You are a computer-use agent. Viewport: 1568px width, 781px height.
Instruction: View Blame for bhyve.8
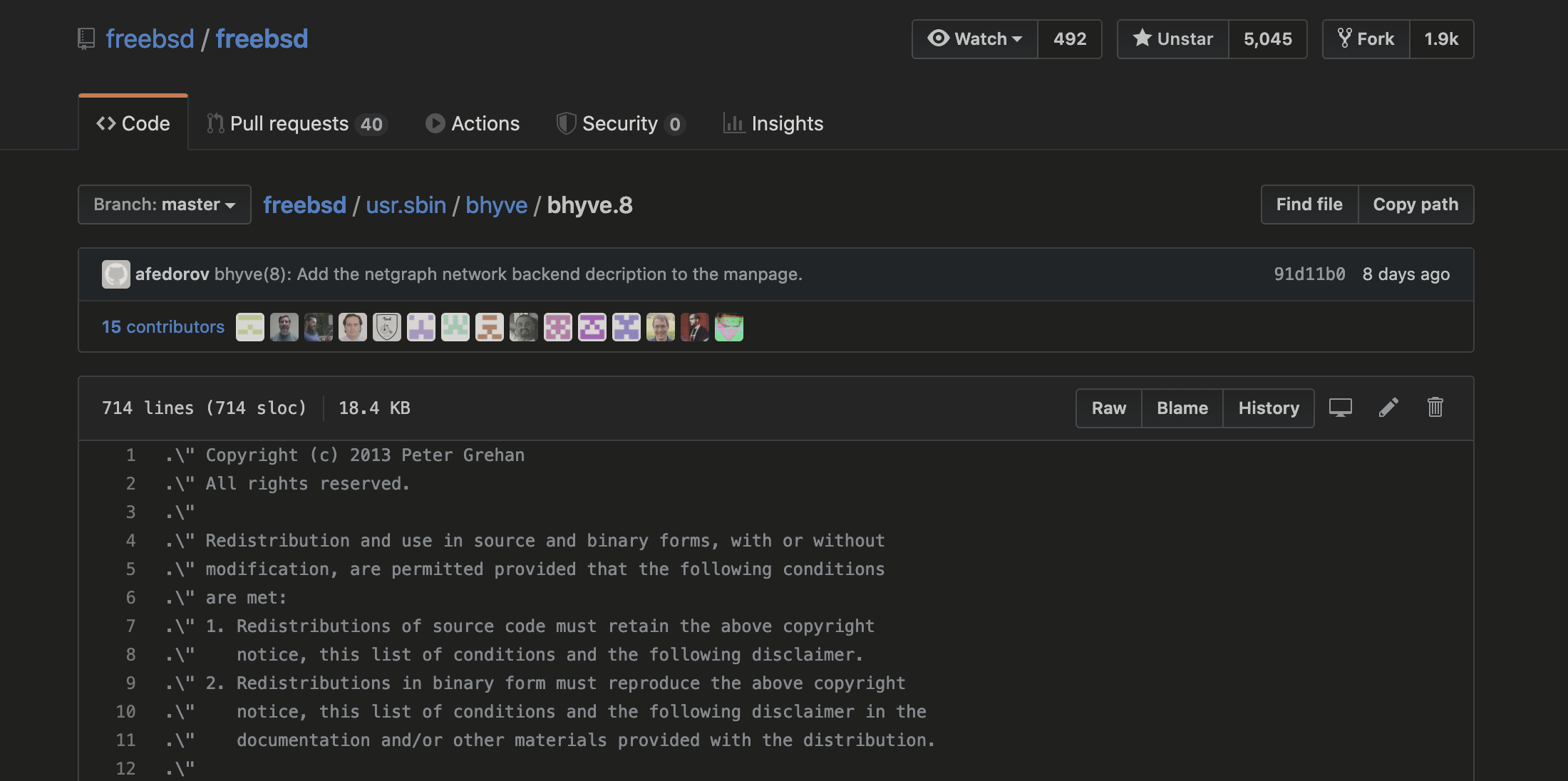pos(1182,408)
